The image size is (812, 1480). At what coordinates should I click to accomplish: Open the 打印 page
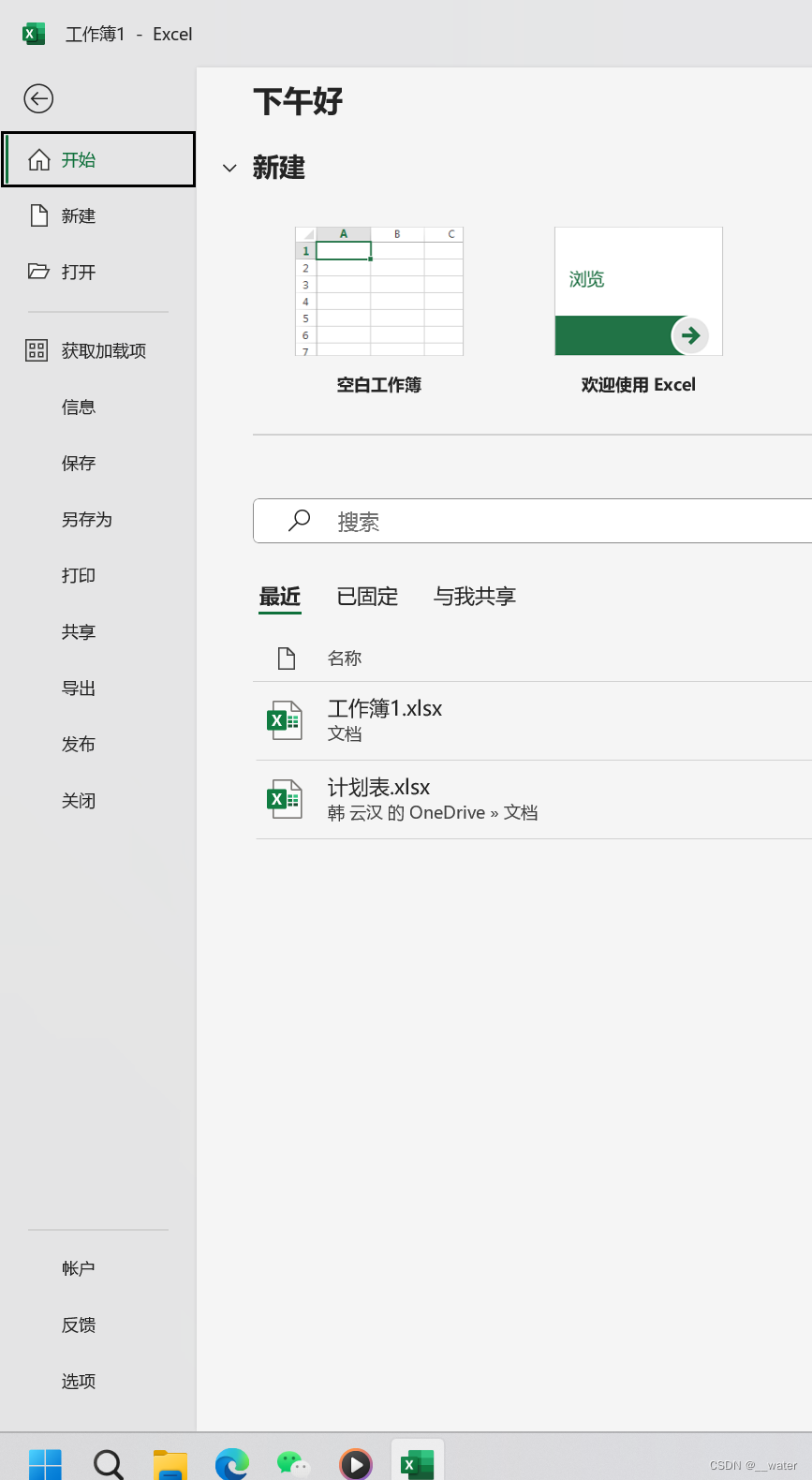click(x=98, y=575)
